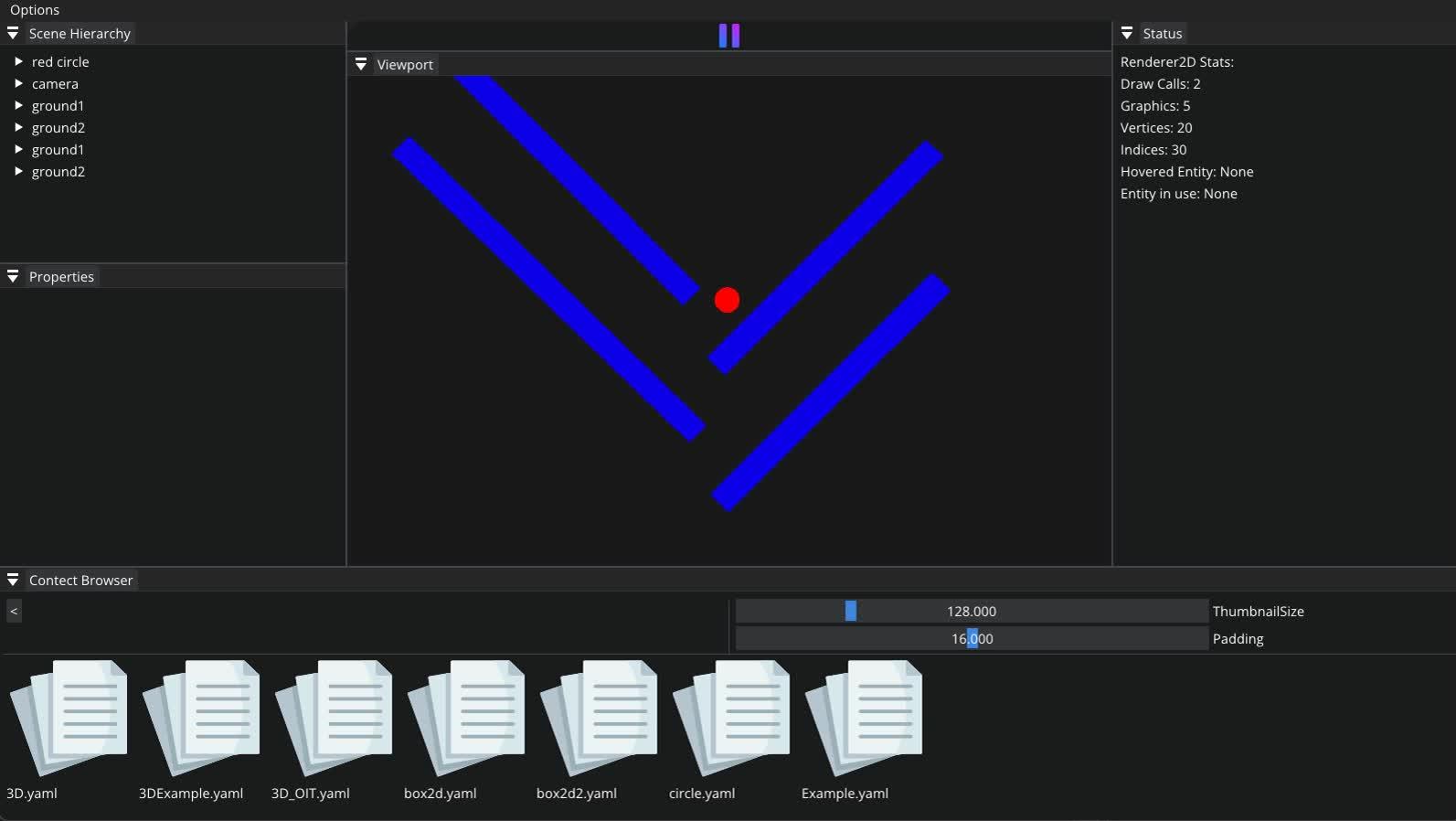This screenshot has height=821, width=1456.
Task: Click the ThumbnailSize slider handle
Action: [x=851, y=611]
